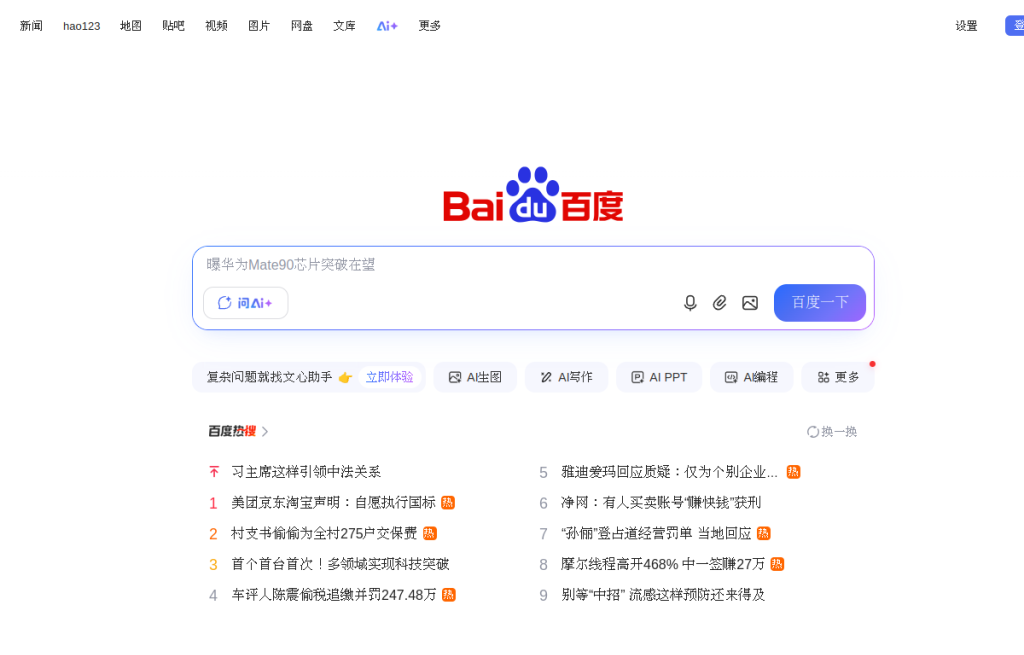The height and width of the screenshot is (655, 1024).
Task: Click the refresh icon beside 换一换
Action: (x=812, y=432)
